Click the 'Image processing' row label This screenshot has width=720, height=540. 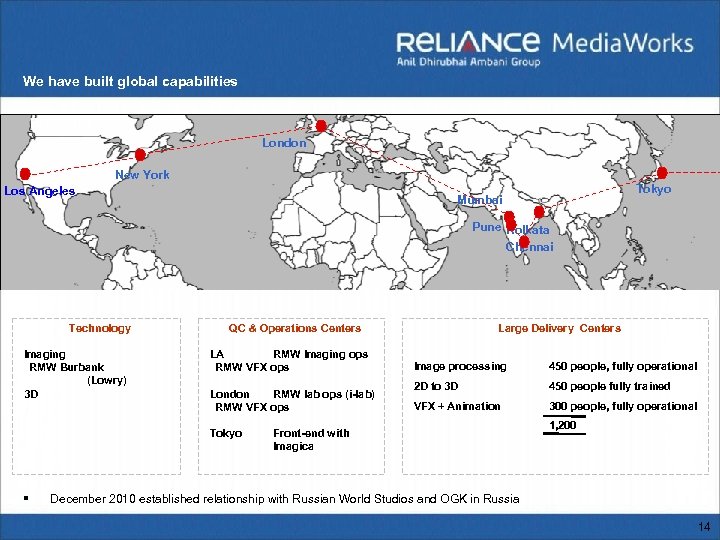[460, 366]
